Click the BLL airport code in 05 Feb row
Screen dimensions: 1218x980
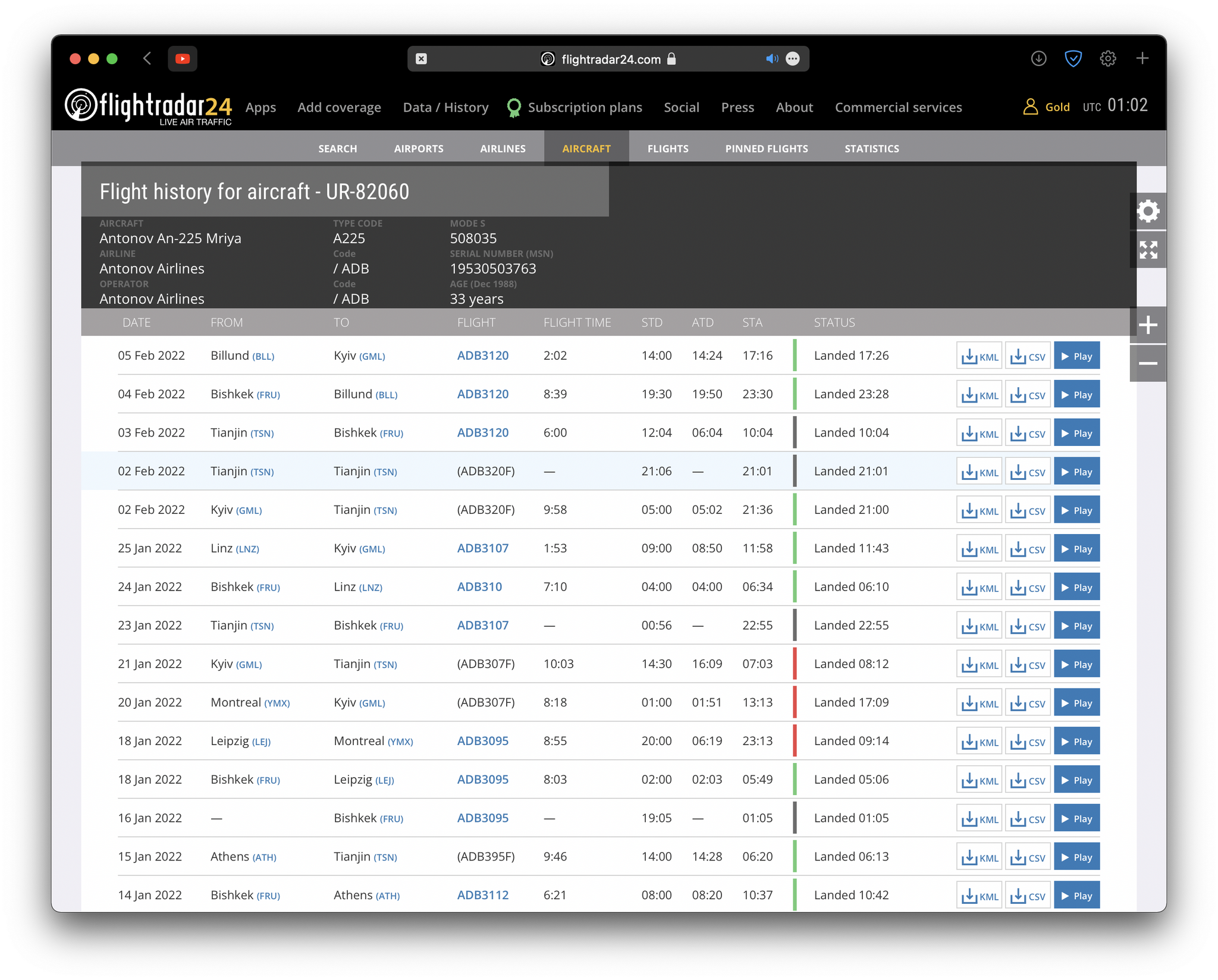click(263, 357)
